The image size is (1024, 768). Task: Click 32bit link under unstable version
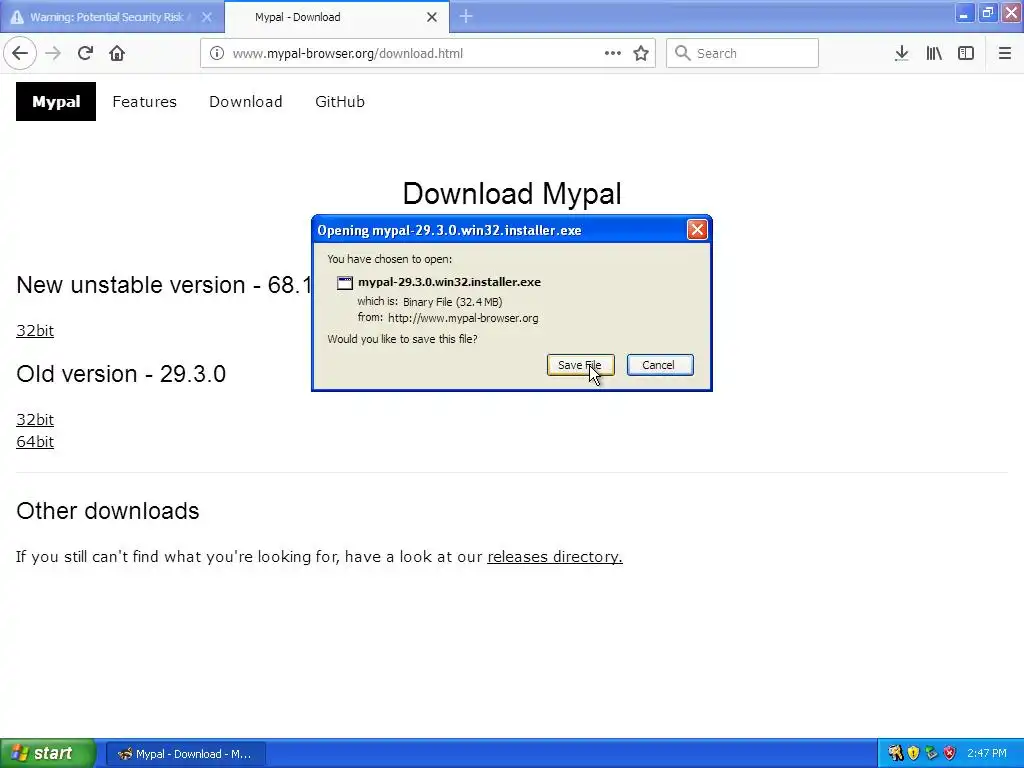coord(35,330)
